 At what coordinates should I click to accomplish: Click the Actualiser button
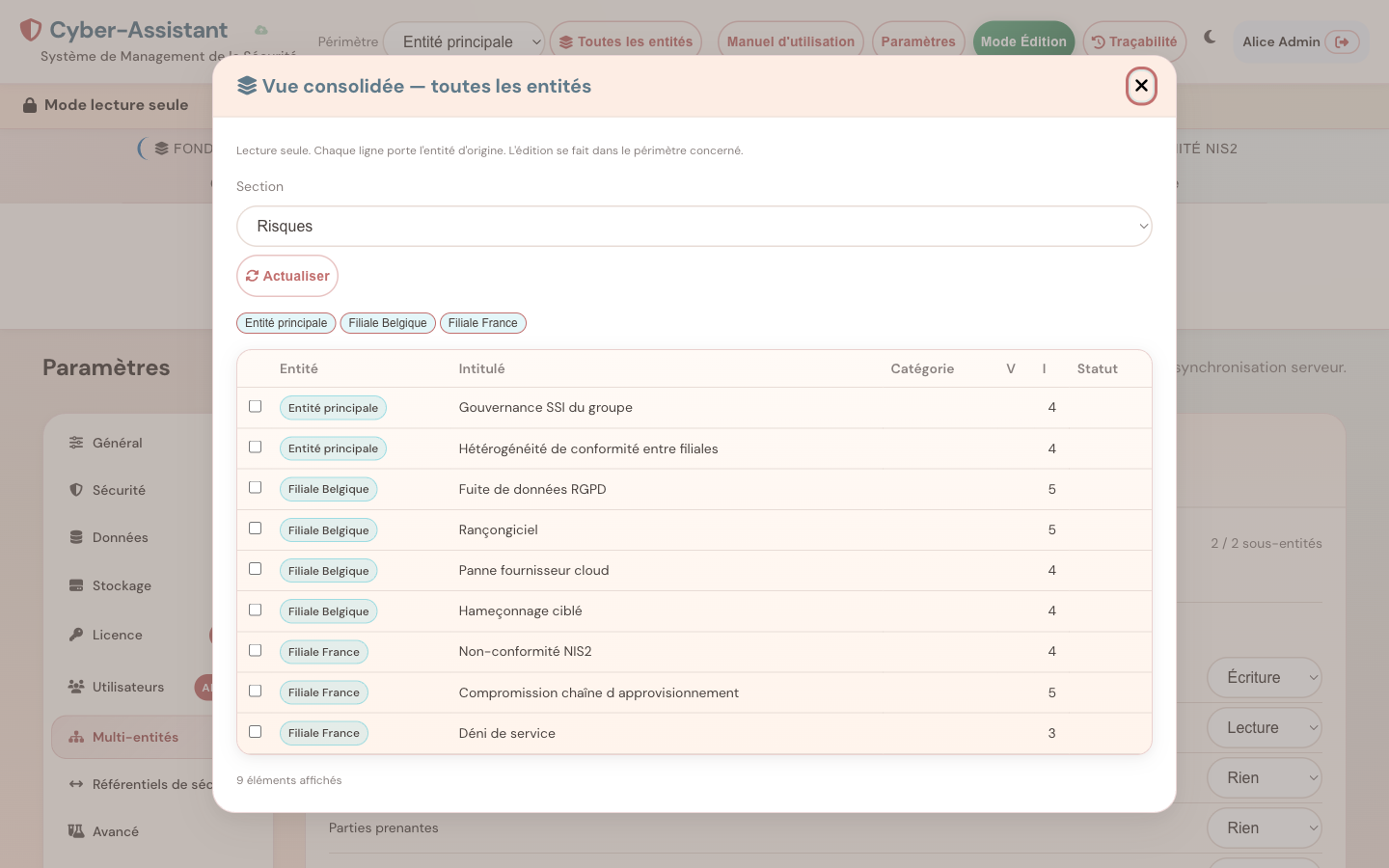(287, 276)
